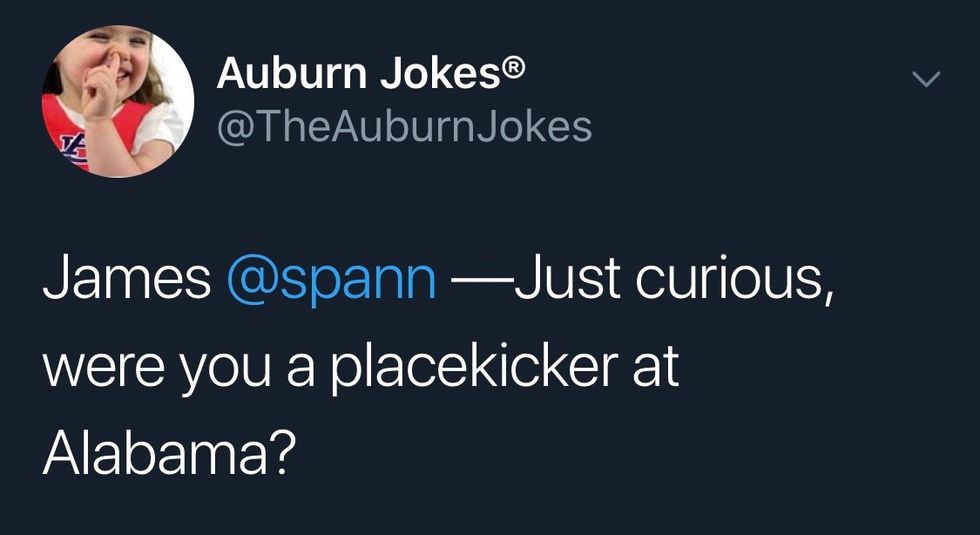Image resolution: width=980 pixels, height=535 pixels.
Task: Click the registered trademark symbol after Jokes
Action: coord(511,69)
